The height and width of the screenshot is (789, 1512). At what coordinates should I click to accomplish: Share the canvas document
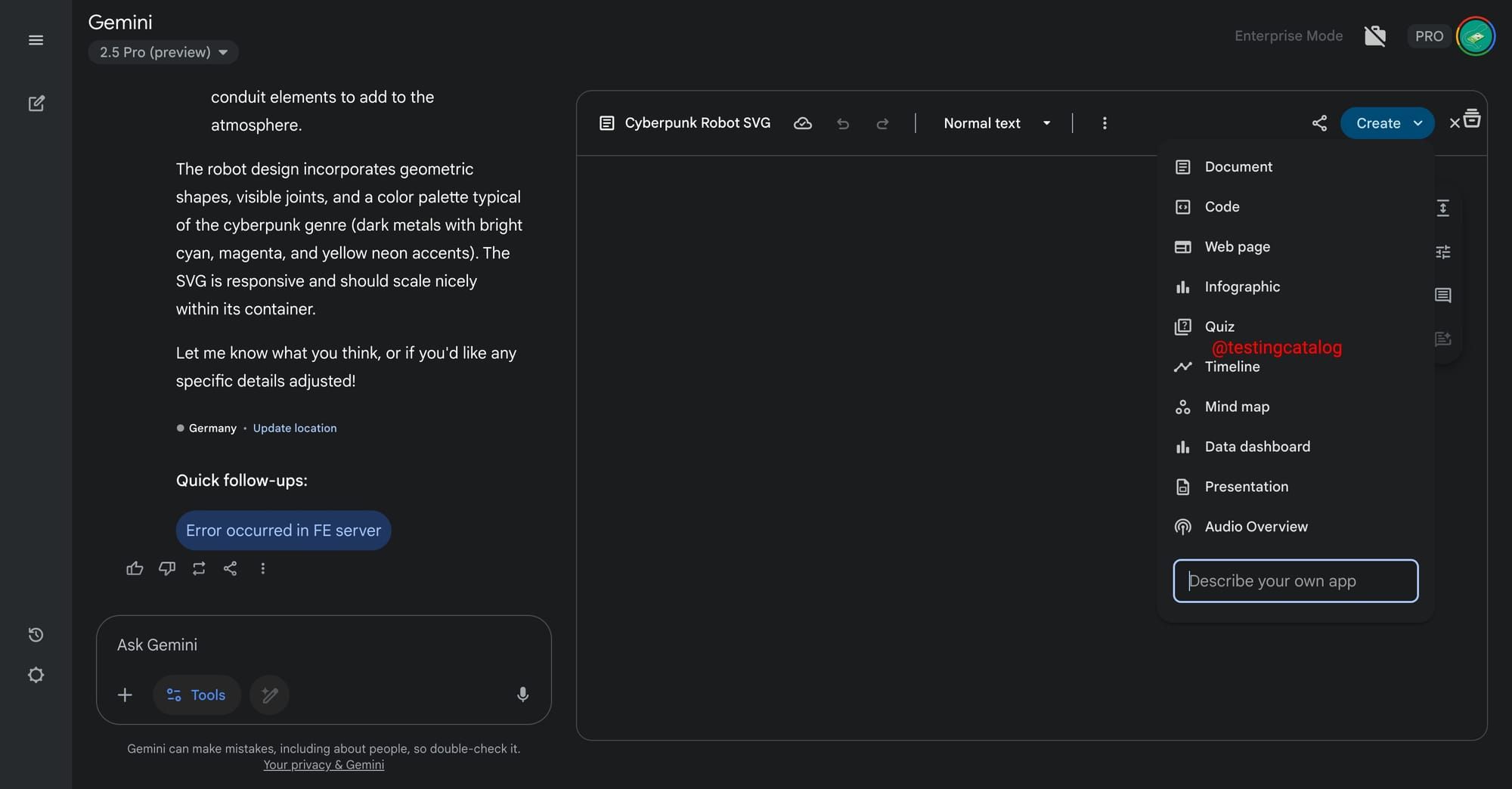pos(1319,123)
